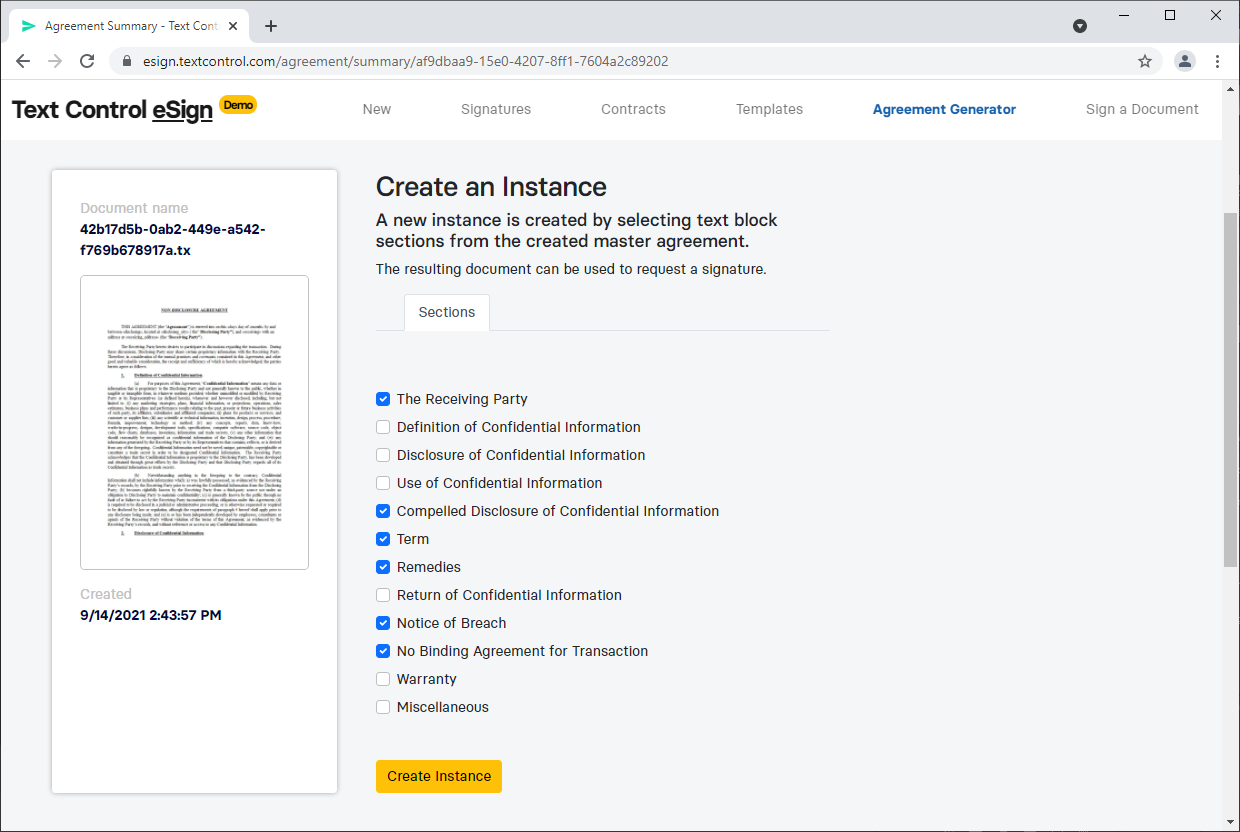This screenshot has height=832, width=1240.
Task: Open a new browser tab
Action: click(271, 26)
